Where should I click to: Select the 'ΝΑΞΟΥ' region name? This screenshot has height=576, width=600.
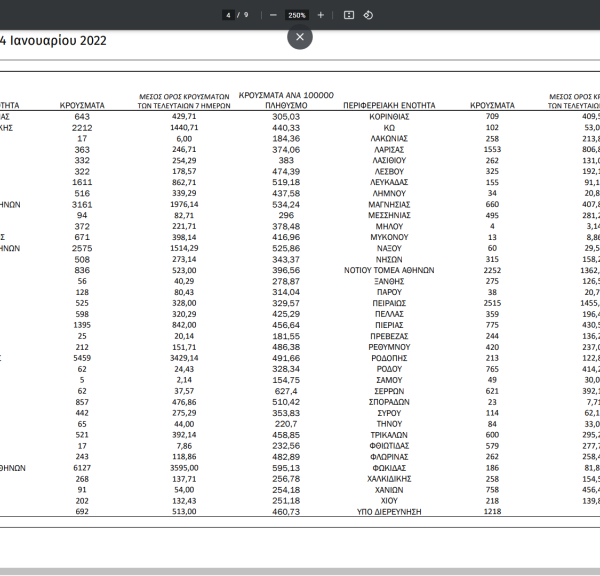tap(389, 248)
